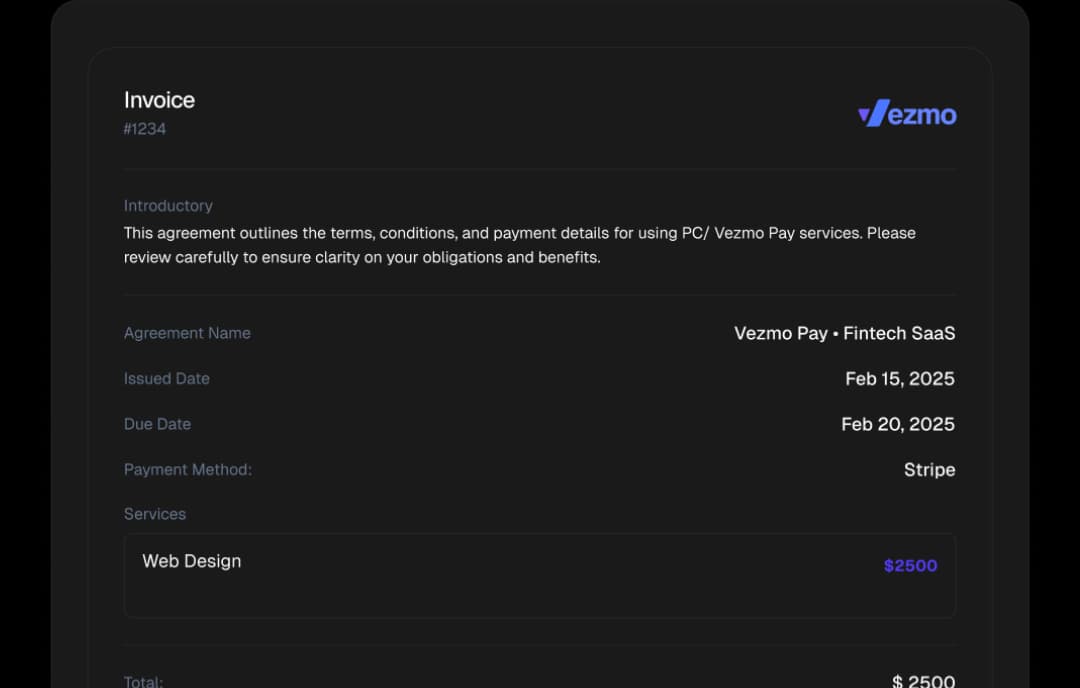Open invoice number #1234
This screenshot has width=1080, height=688.
click(144, 128)
